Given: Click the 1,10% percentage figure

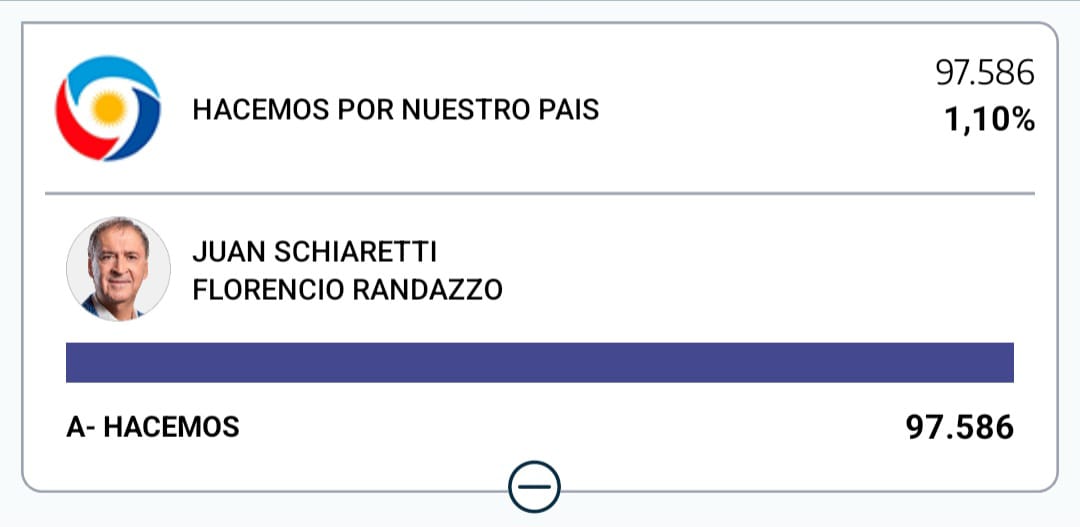Looking at the screenshot, I should click(989, 121).
